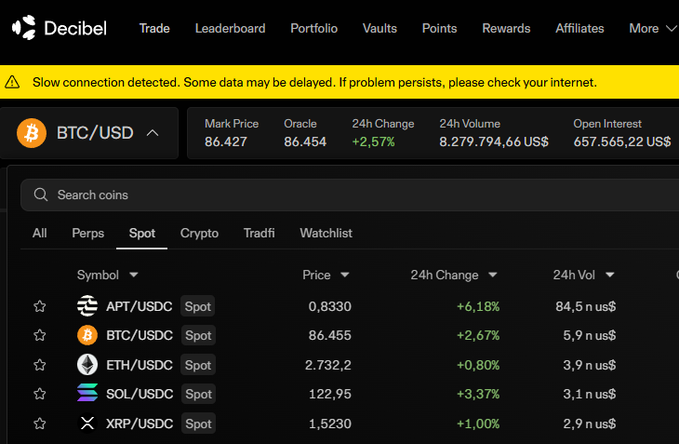Click the APT/USDC price 0,8330
Viewport: 679px width, 444px height.
coord(330,306)
